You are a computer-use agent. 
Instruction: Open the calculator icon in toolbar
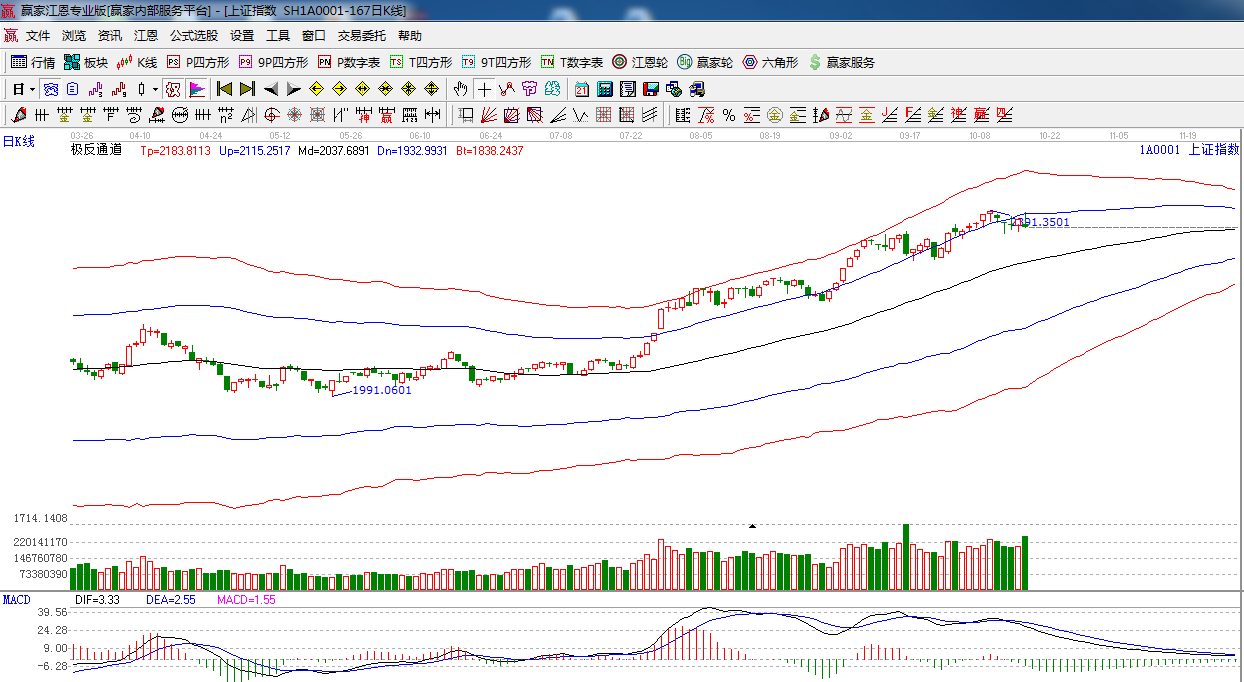[604, 89]
